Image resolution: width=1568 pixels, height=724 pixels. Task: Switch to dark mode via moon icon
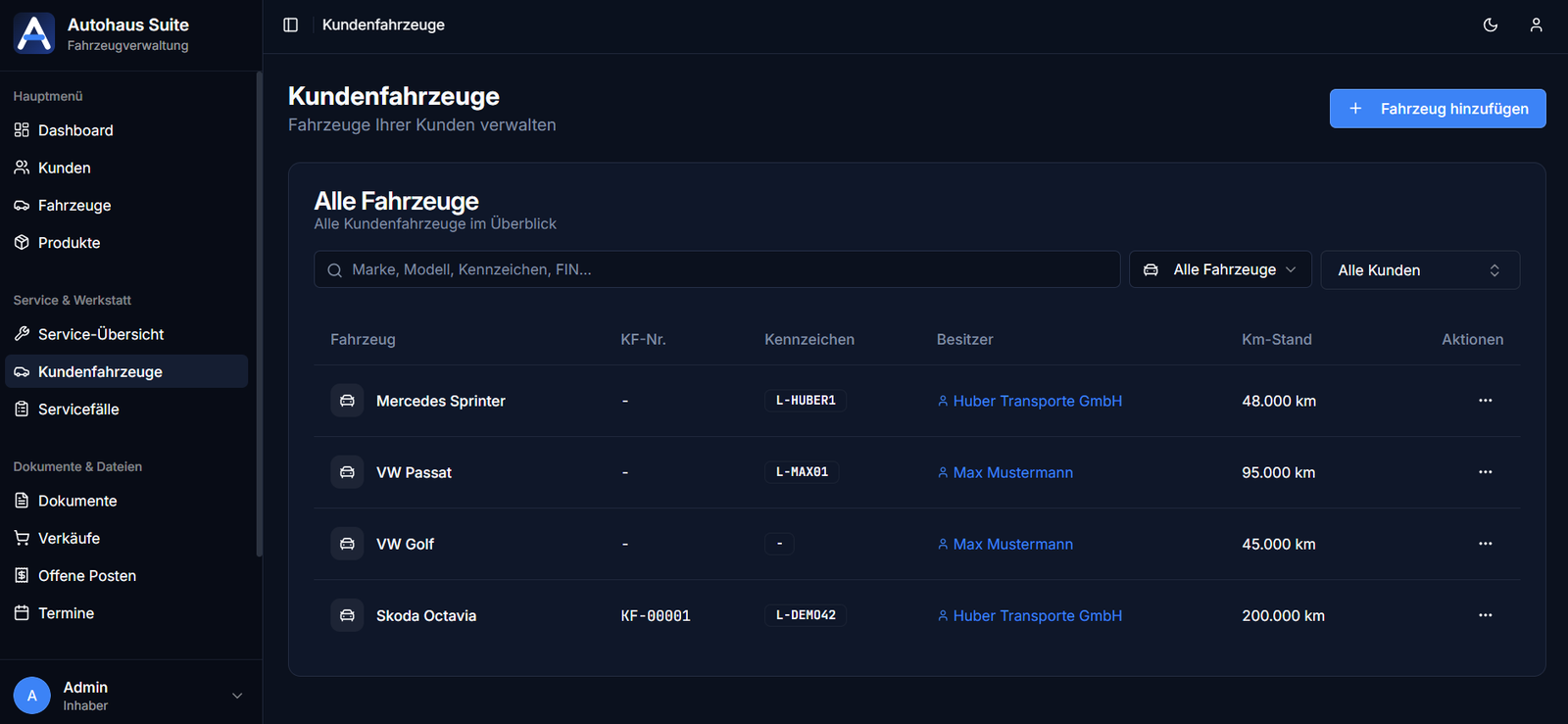coord(1490,24)
